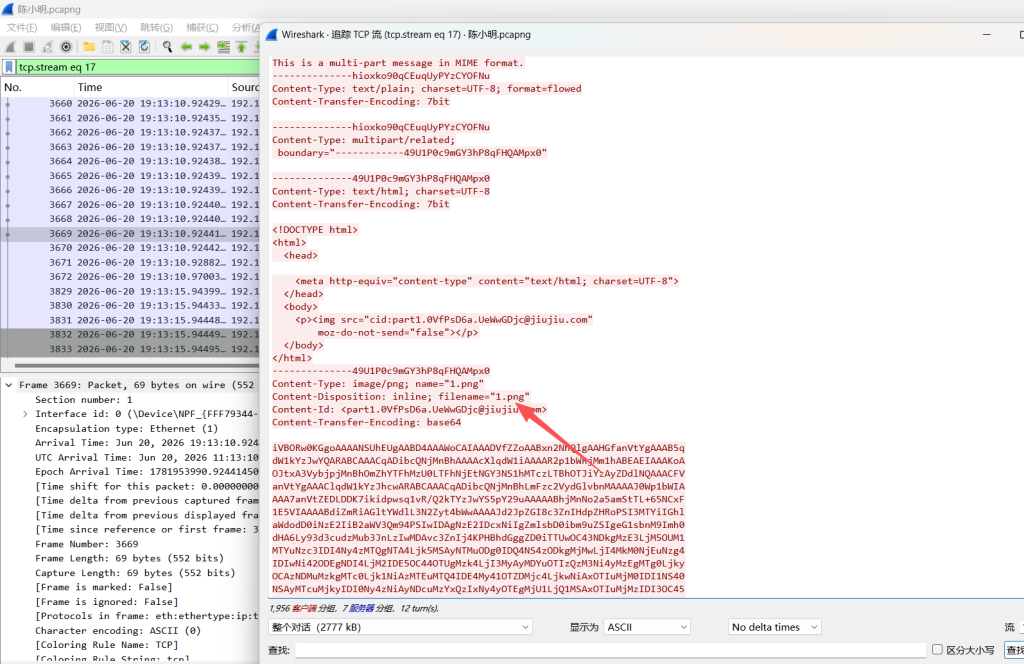This screenshot has width=1024, height=664.
Task: Click the Coloring Rule Name: TCP line
Action: pyautogui.click(x=107, y=644)
